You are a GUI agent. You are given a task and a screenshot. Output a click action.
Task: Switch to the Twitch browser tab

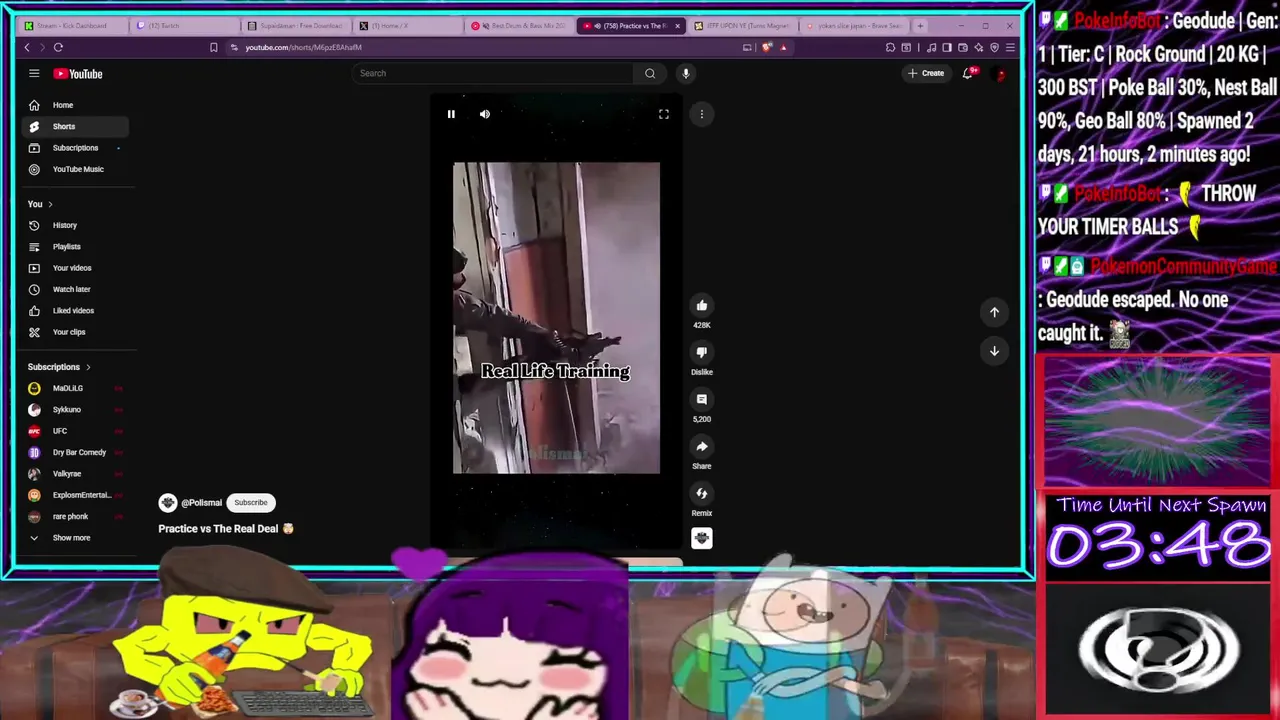(184, 25)
